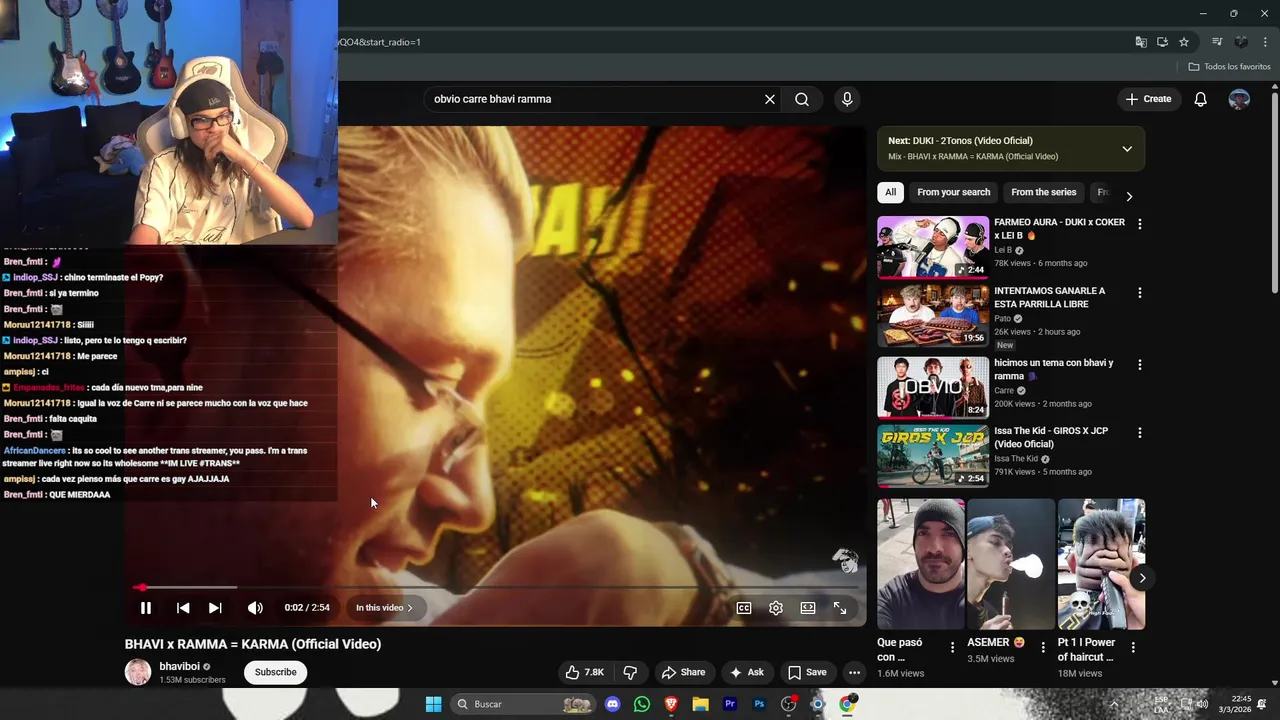Advance the Shorts shelf with next arrow
The image size is (1280, 720).
[x=1142, y=578]
